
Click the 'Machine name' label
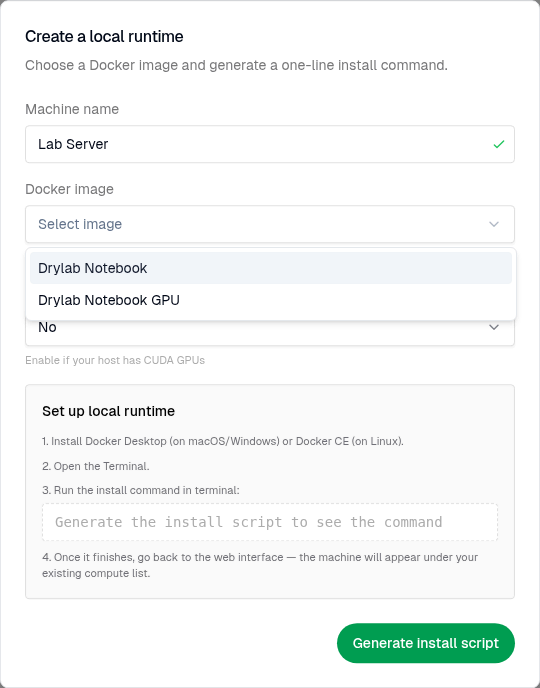click(x=72, y=109)
